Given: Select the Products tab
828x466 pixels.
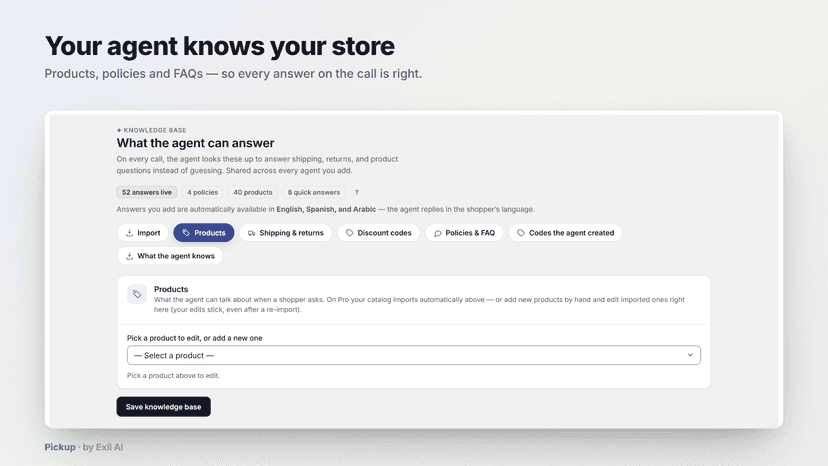Looking at the screenshot, I should coord(204,232).
